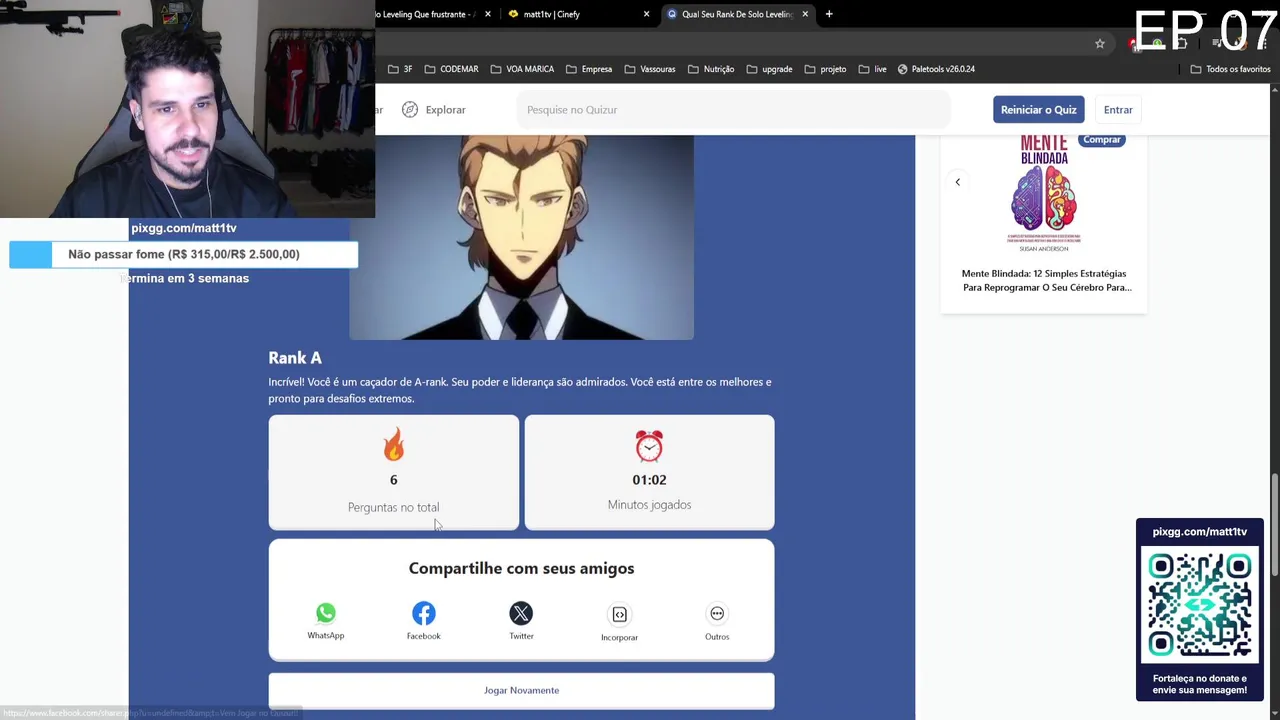
Task: Click Jogar Novamente button
Action: point(521,690)
